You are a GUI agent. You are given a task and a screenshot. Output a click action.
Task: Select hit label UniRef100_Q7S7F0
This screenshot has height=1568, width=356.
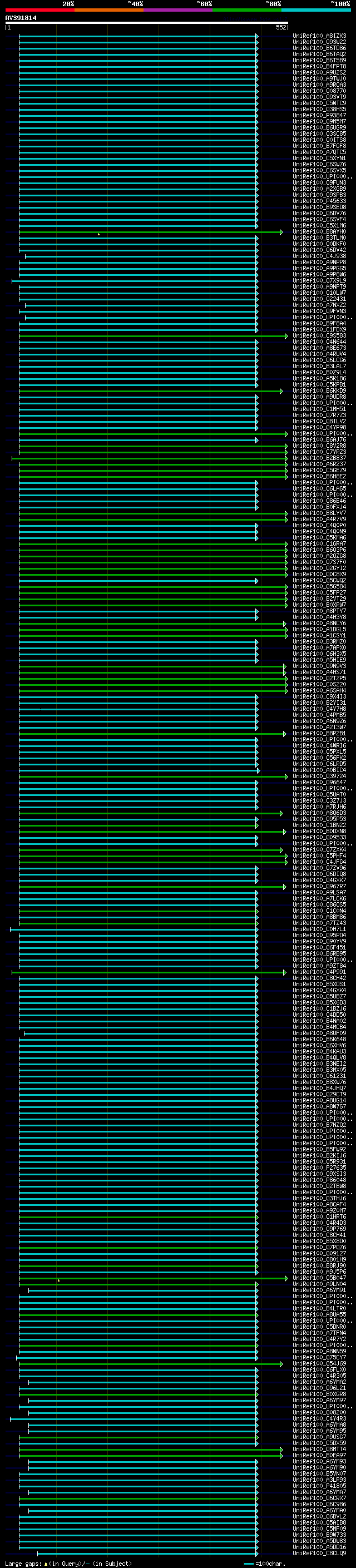319,562
